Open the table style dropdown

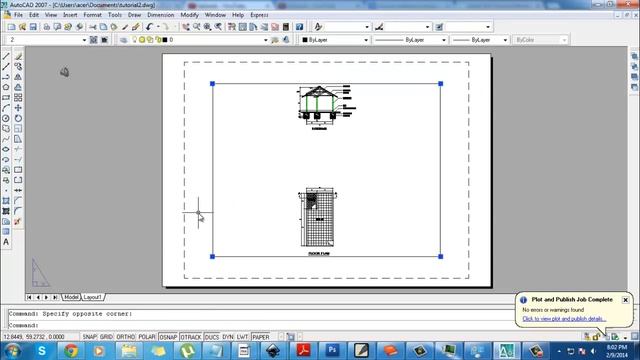point(469,27)
